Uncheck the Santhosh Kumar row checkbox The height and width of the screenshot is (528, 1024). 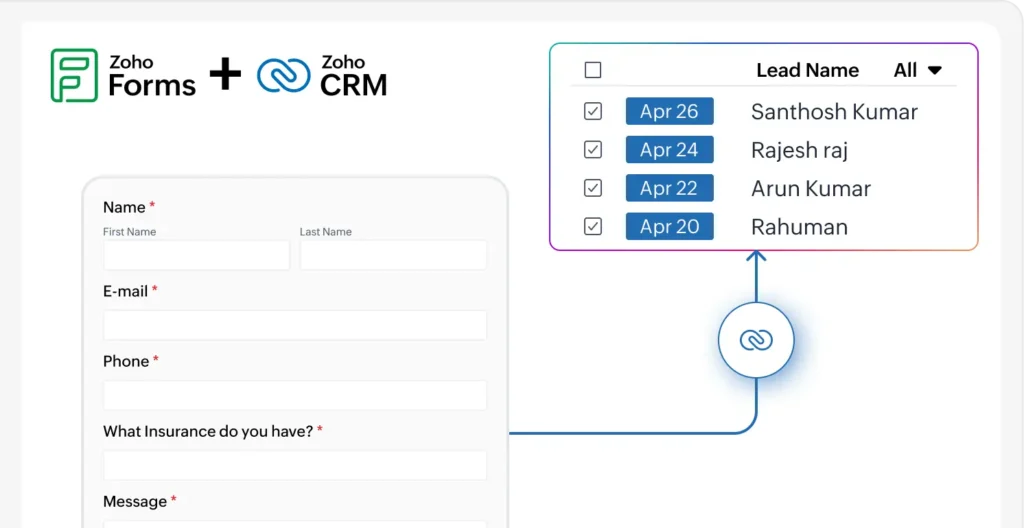593,111
